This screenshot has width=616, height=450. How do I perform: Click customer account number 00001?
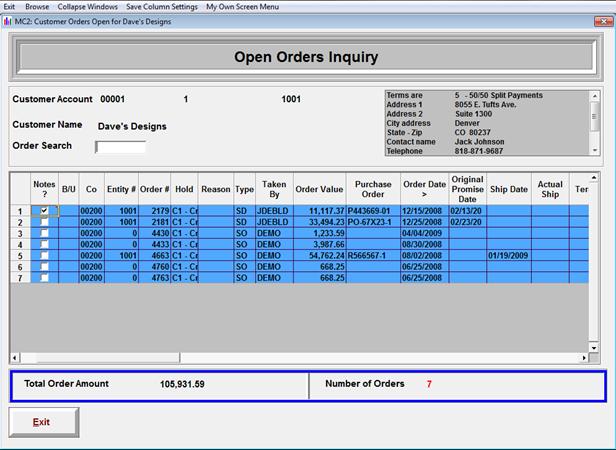pyautogui.click(x=112, y=99)
